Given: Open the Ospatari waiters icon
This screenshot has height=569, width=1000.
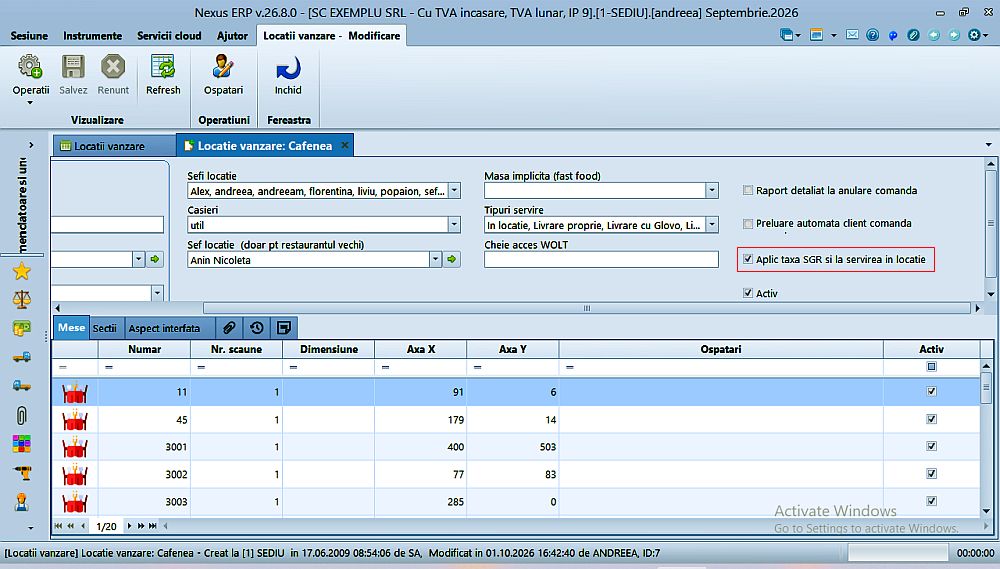Looking at the screenshot, I should 223,66.
